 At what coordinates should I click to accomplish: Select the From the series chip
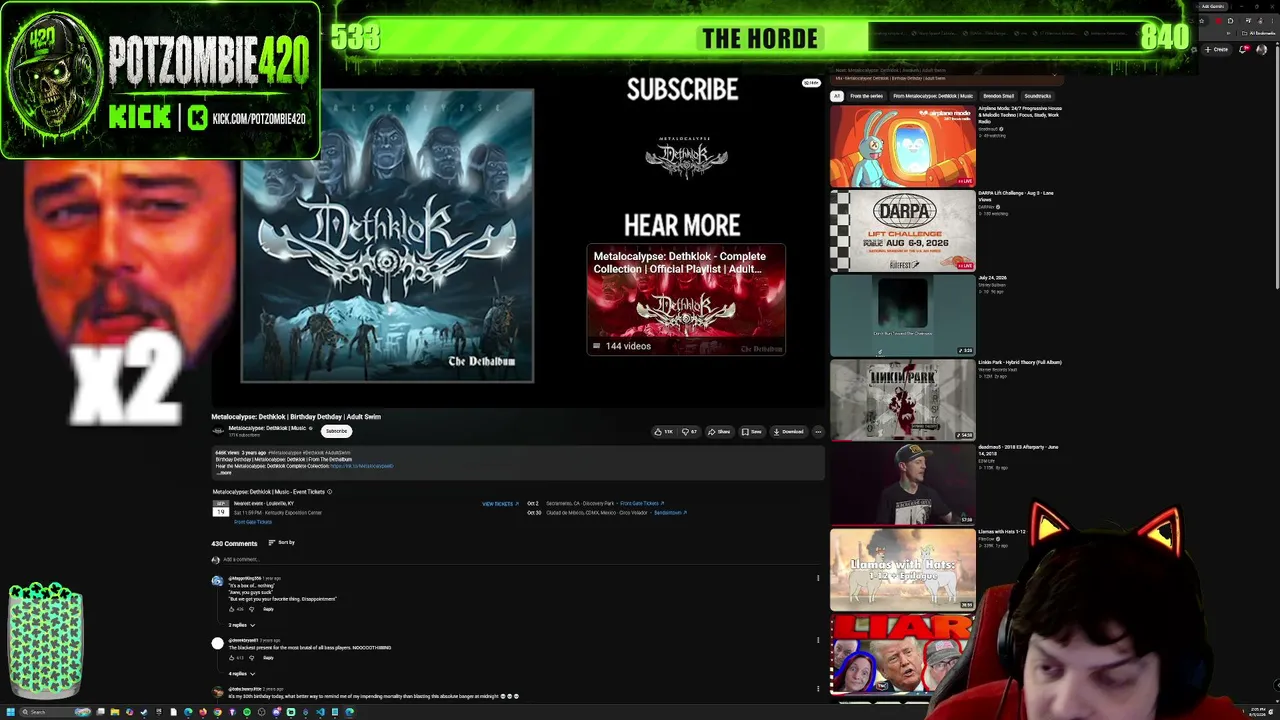point(866,96)
